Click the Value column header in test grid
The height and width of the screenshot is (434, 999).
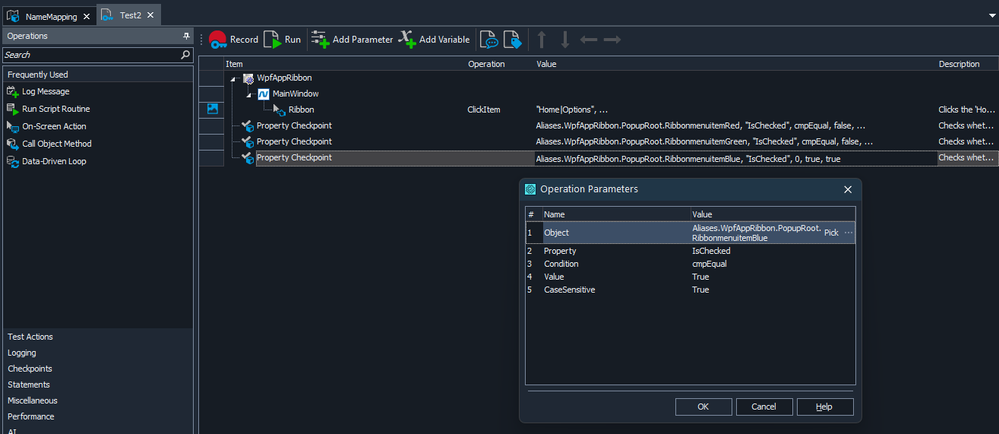pyautogui.click(x=735, y=64)
